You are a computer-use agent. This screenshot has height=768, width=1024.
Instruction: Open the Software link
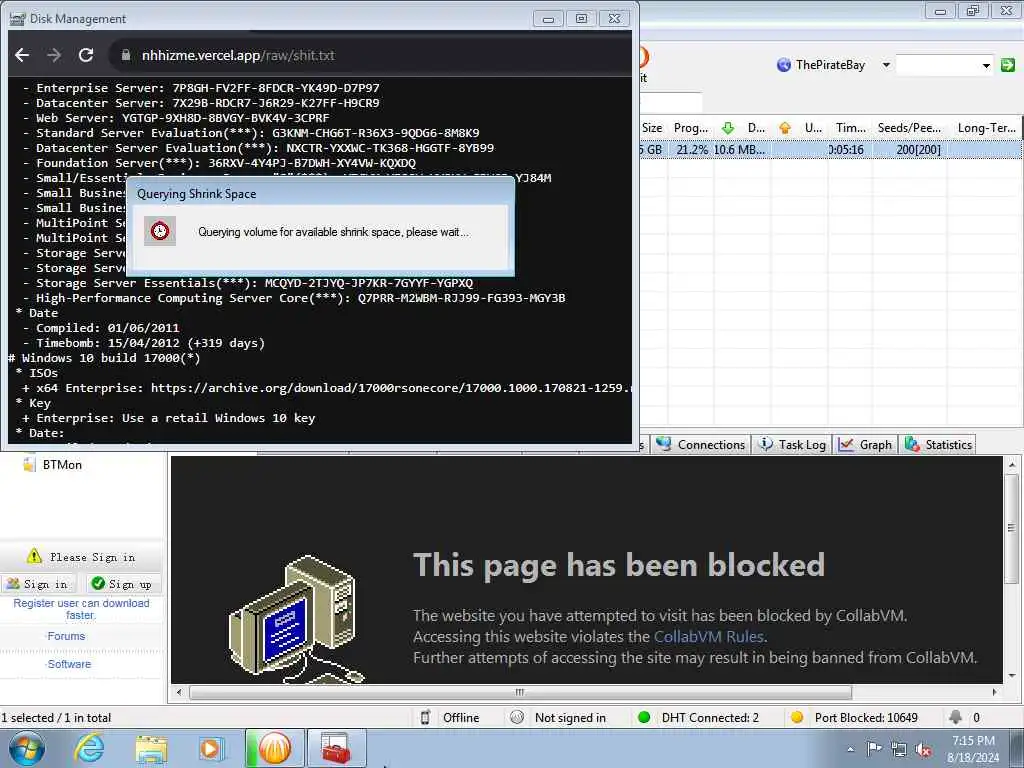click(x=69, y=664)
